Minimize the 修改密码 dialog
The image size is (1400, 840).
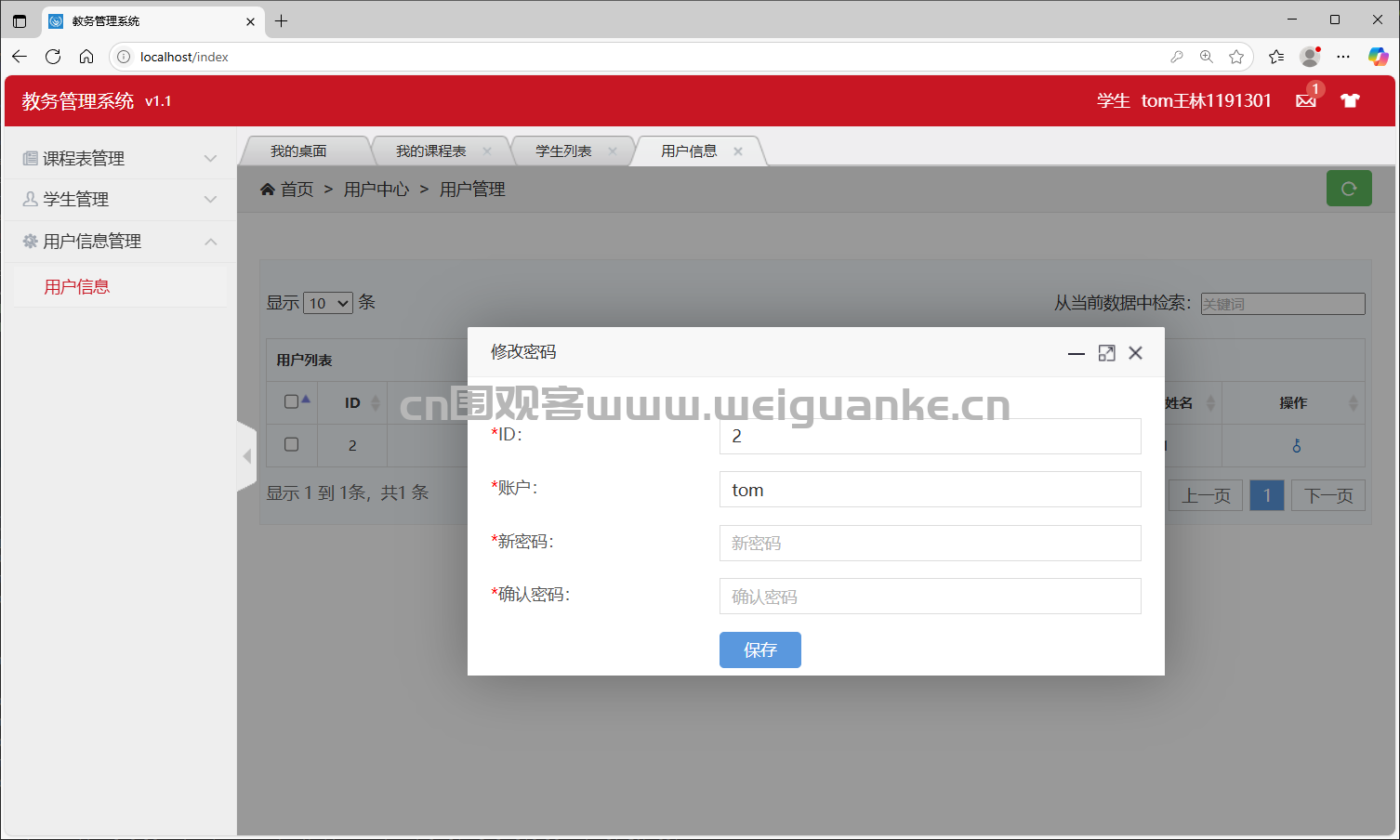(1076, 353)
